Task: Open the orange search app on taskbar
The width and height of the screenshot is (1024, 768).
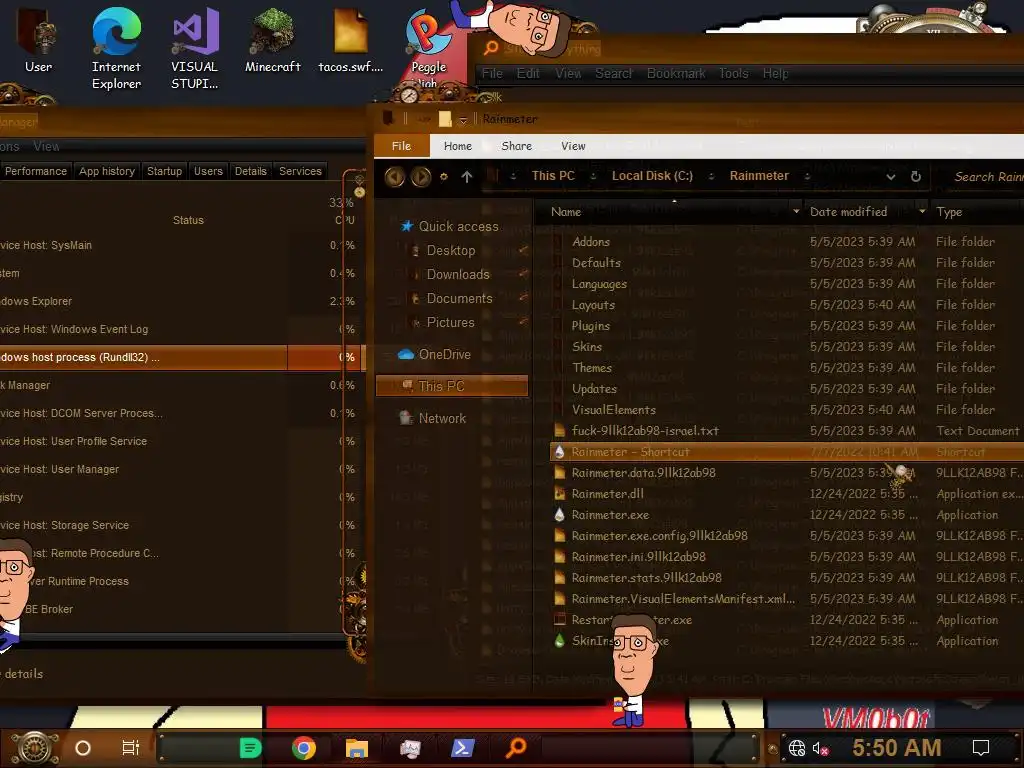Action: tap(516, 746)
